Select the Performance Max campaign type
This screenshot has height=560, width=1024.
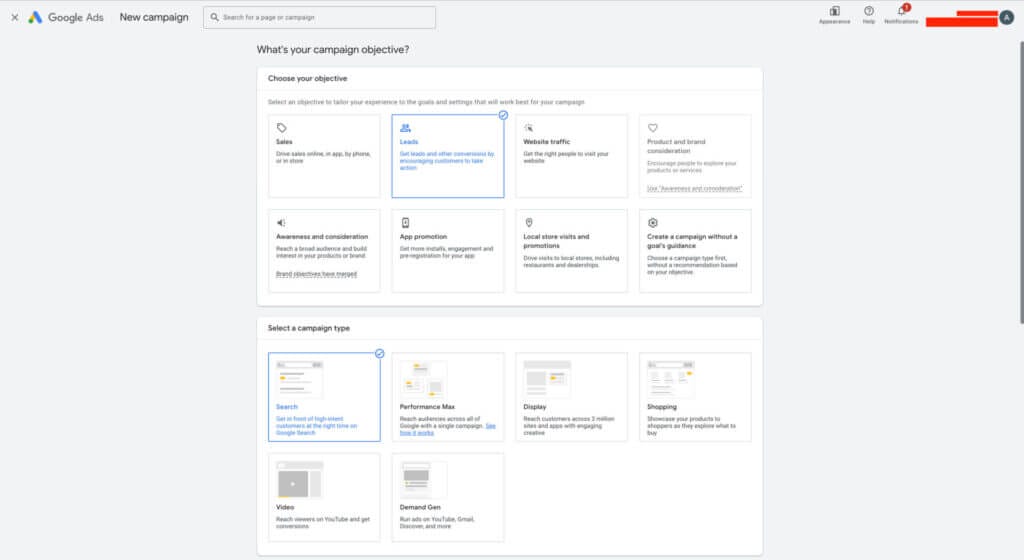(448, 397)
